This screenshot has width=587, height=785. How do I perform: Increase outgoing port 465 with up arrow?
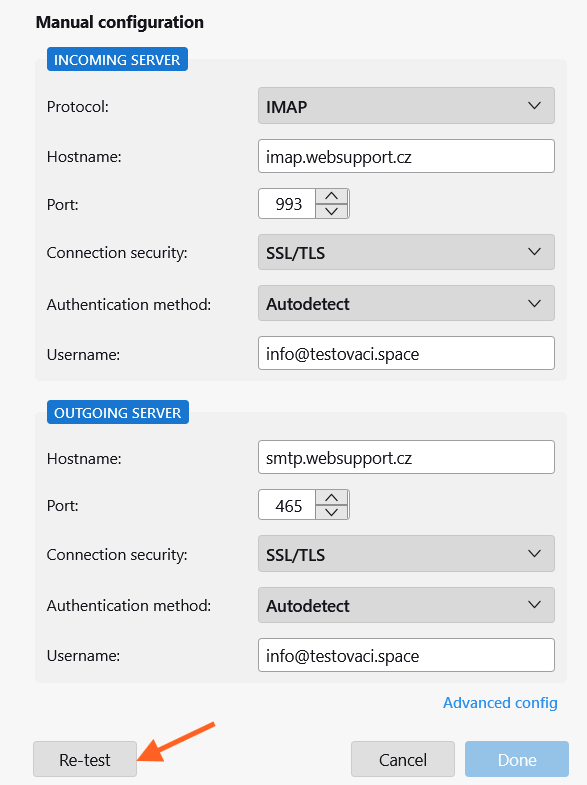[x=331, y=498]
